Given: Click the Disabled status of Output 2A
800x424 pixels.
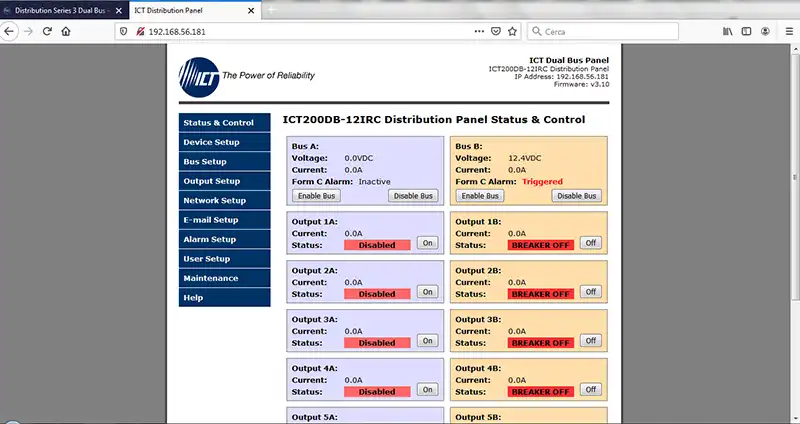Looking at the screenshot, I should (377, 294).
